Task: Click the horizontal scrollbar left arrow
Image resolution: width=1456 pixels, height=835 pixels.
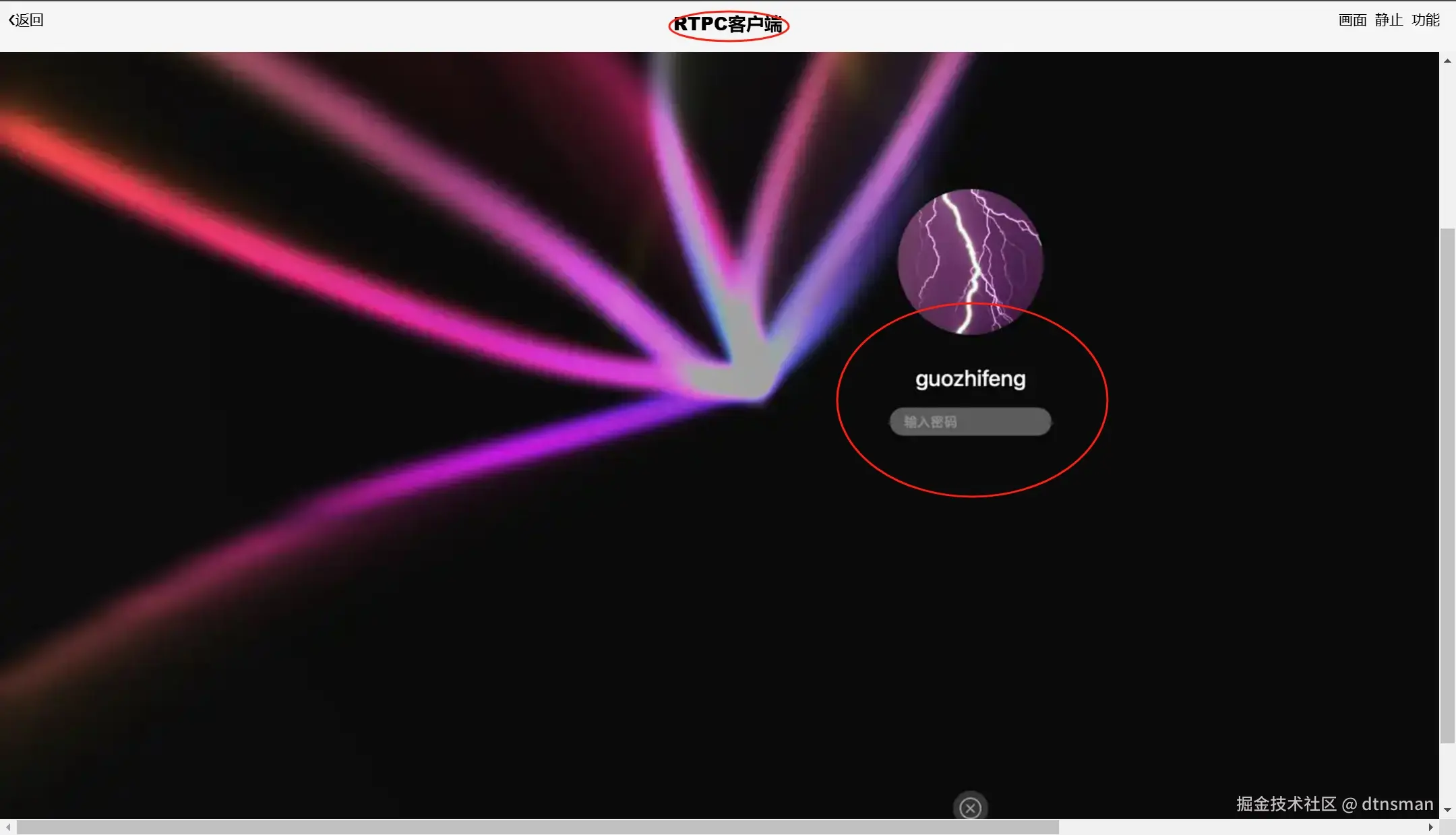Action: [x=7, y=827]
